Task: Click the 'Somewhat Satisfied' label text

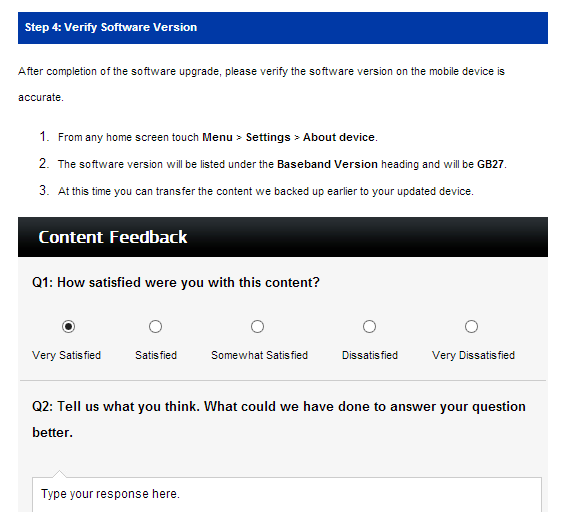Action: coord(260,355)
